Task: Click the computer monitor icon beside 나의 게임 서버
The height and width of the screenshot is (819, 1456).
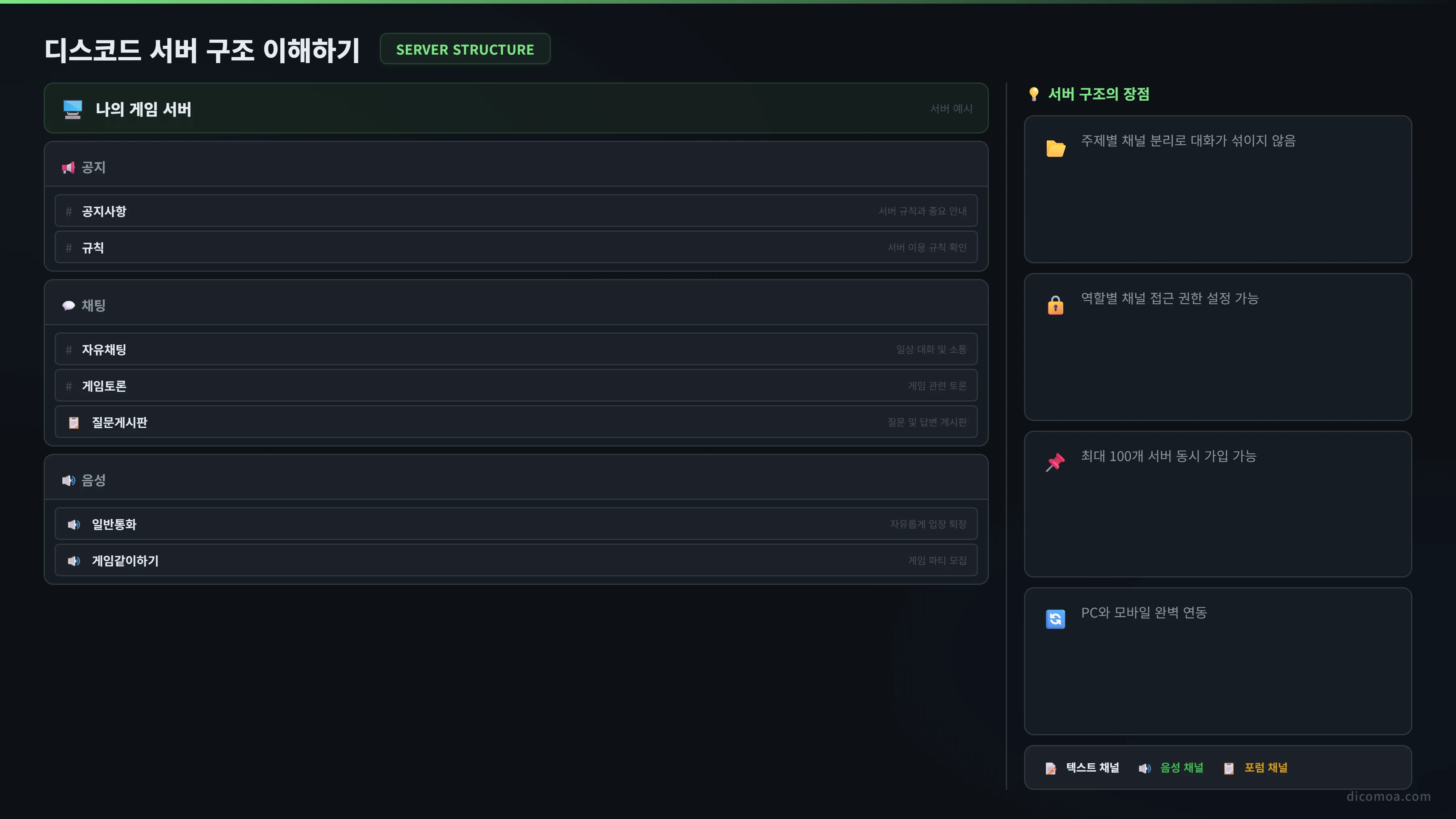Action: 72,109
